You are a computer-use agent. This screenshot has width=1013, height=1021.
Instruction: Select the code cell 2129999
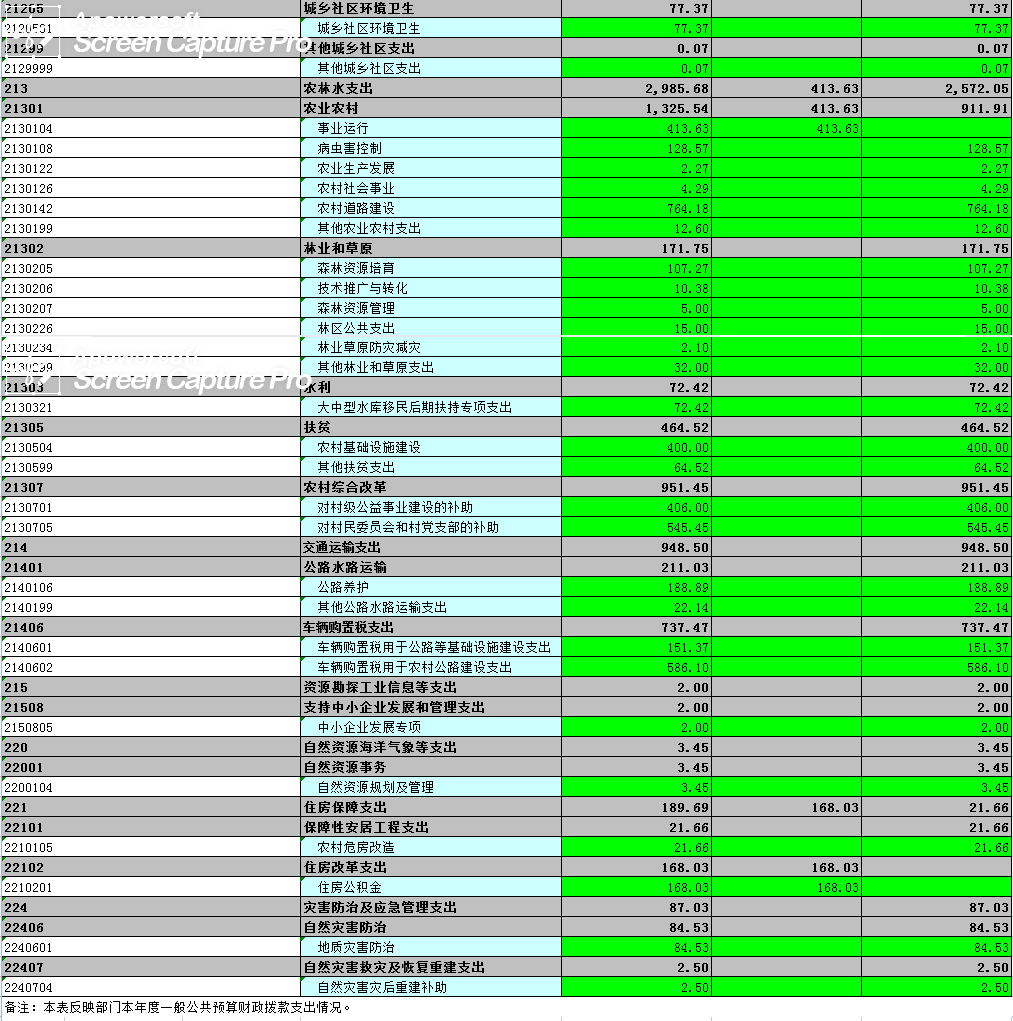(151, 68)
